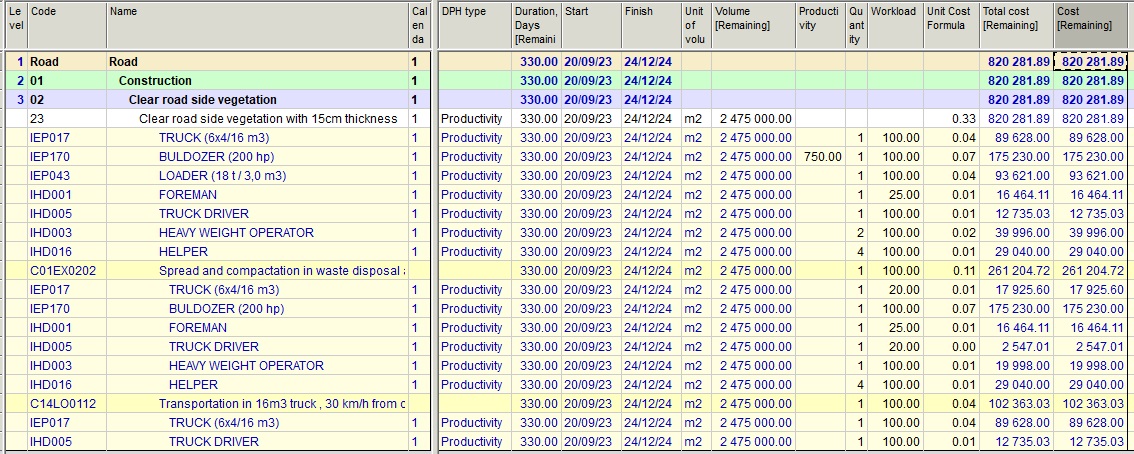Click code cell 23
Screen dimensions: 1134x454
point(67,119)
